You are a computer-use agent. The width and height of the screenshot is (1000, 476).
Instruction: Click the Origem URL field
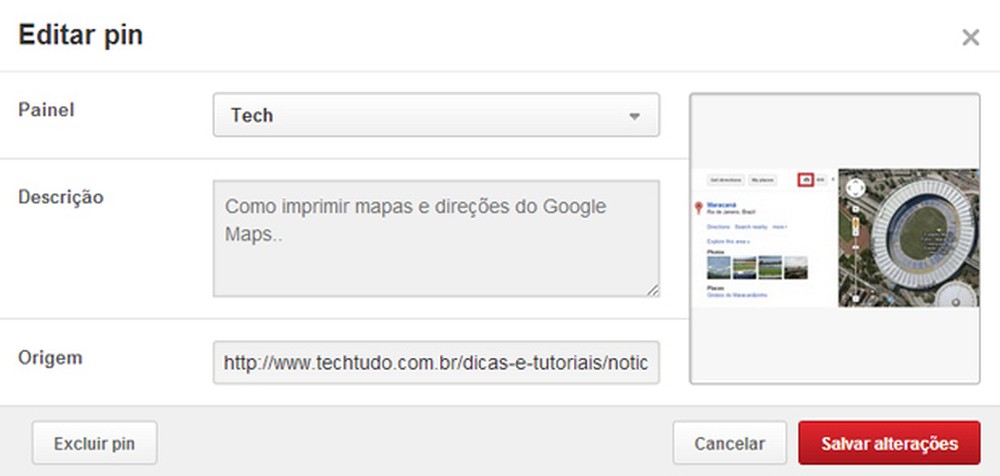(x=435, y=362)
